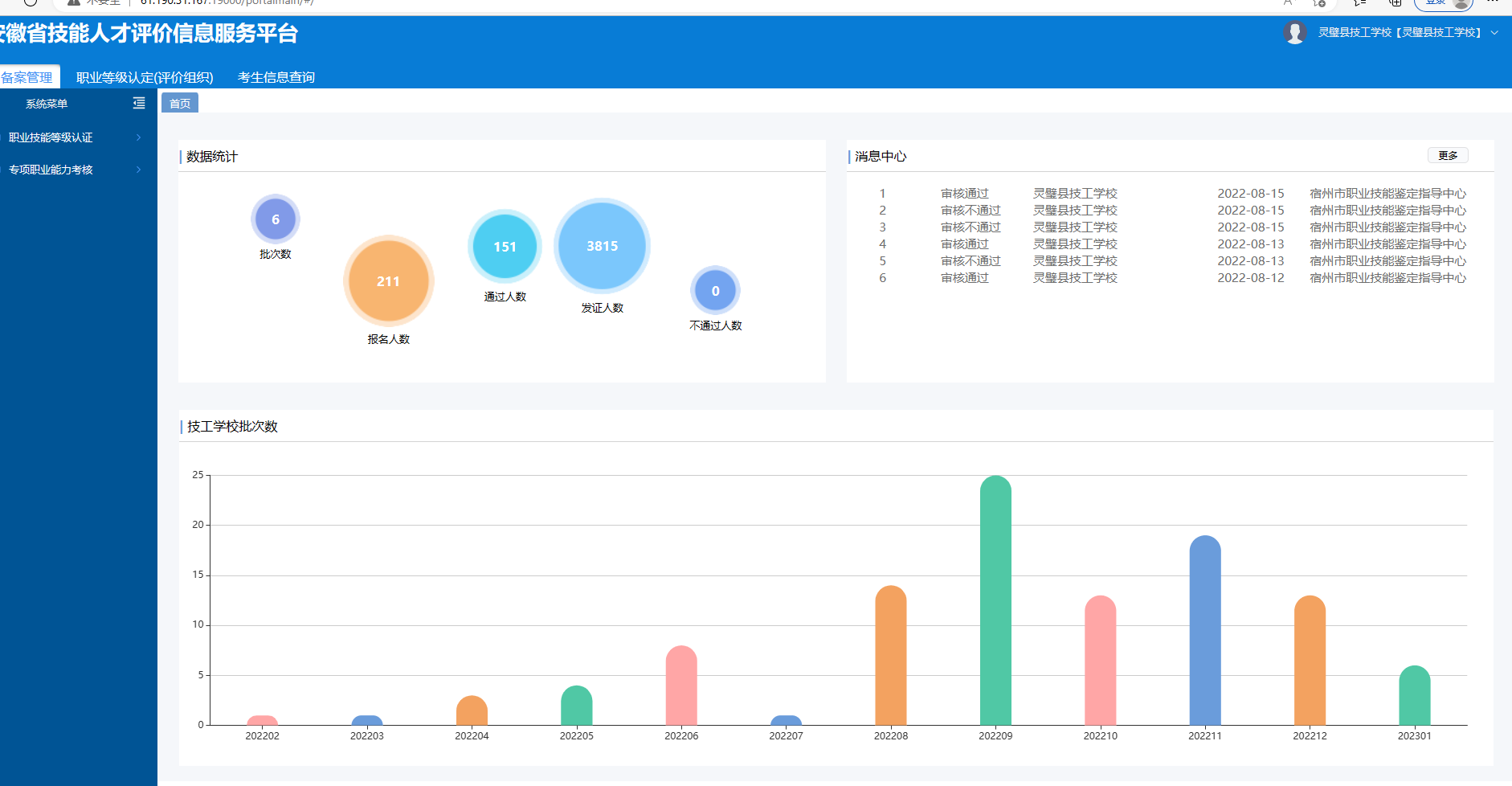This screenshot has height=786, width=1512.
Task: Open message row 2 审核不通过
Action: (x=1171, y=211)
